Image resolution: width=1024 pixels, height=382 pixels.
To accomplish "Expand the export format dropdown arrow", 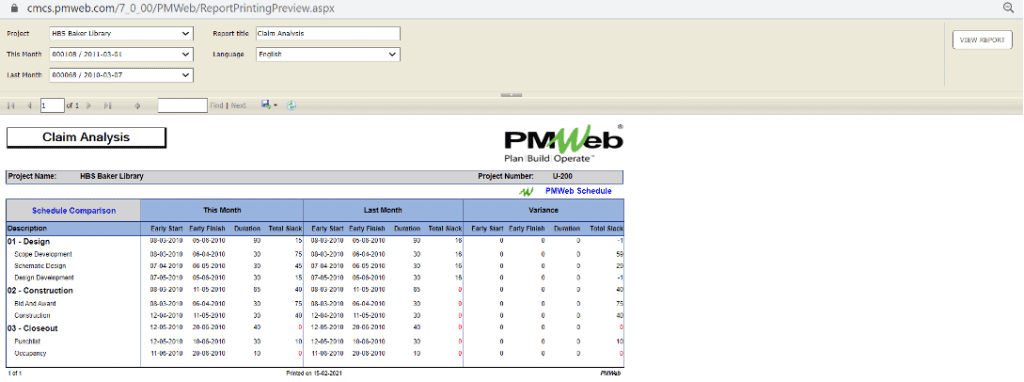I will (x=276, y=105).
